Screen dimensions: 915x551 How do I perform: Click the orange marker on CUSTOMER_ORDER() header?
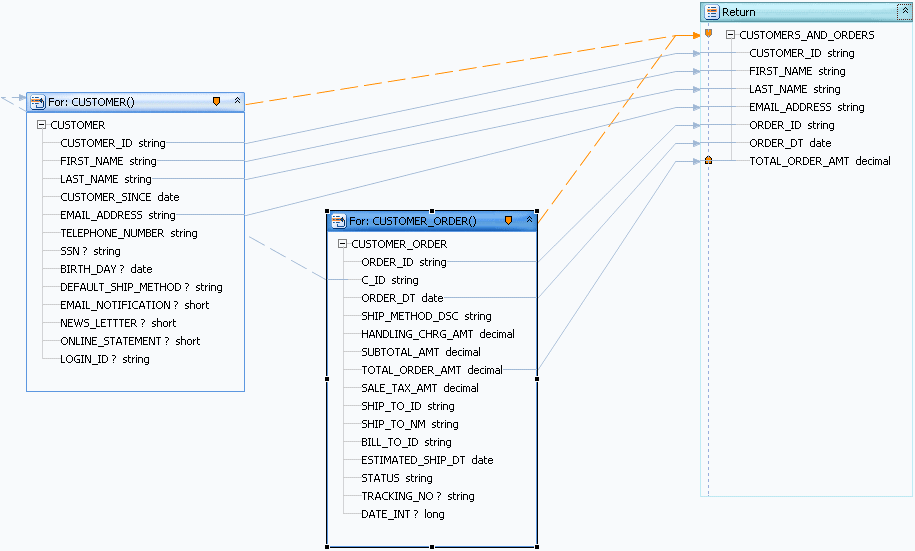click(508, 220)
